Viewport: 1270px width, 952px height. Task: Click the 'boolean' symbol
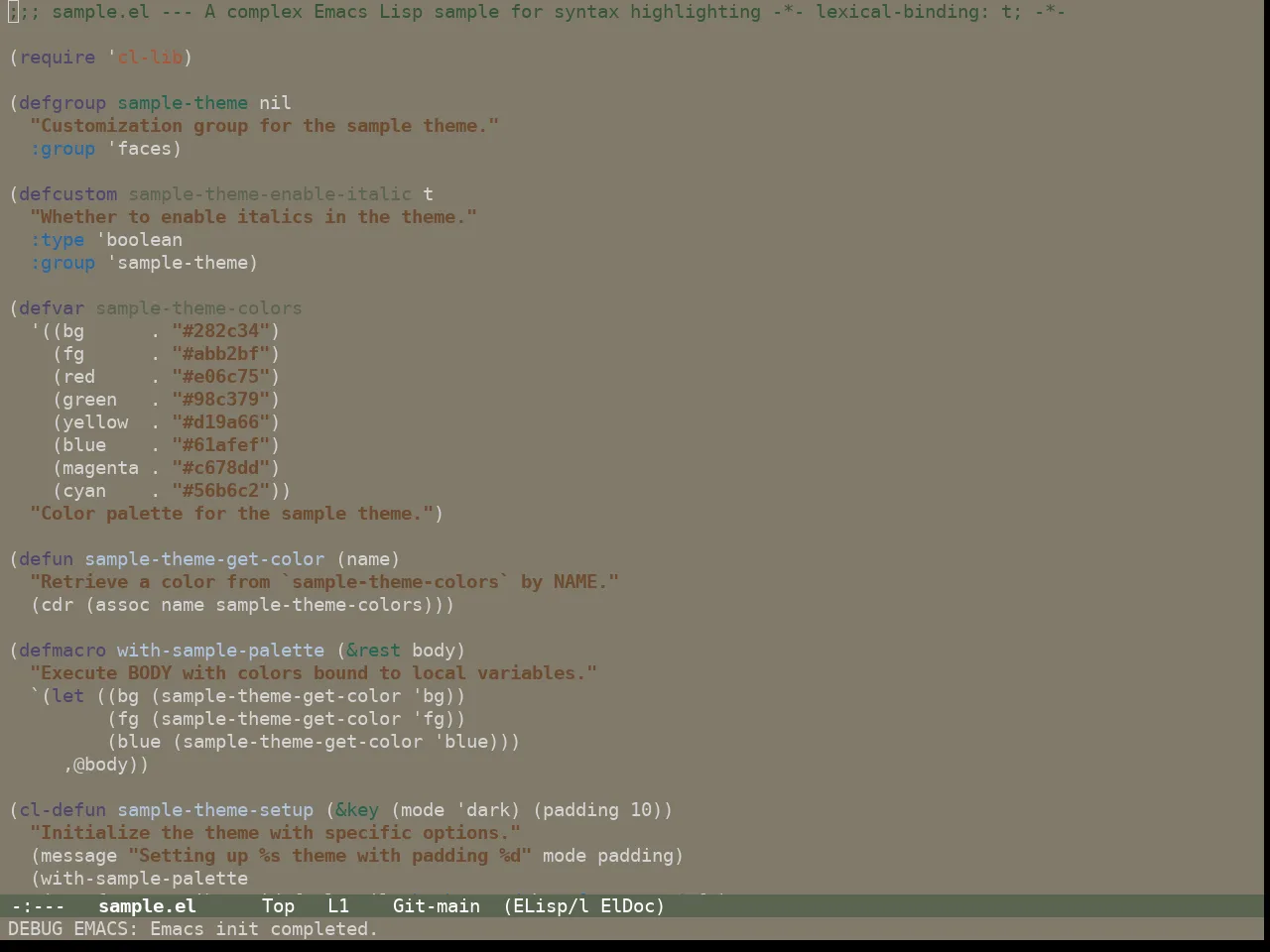[145, 240]
